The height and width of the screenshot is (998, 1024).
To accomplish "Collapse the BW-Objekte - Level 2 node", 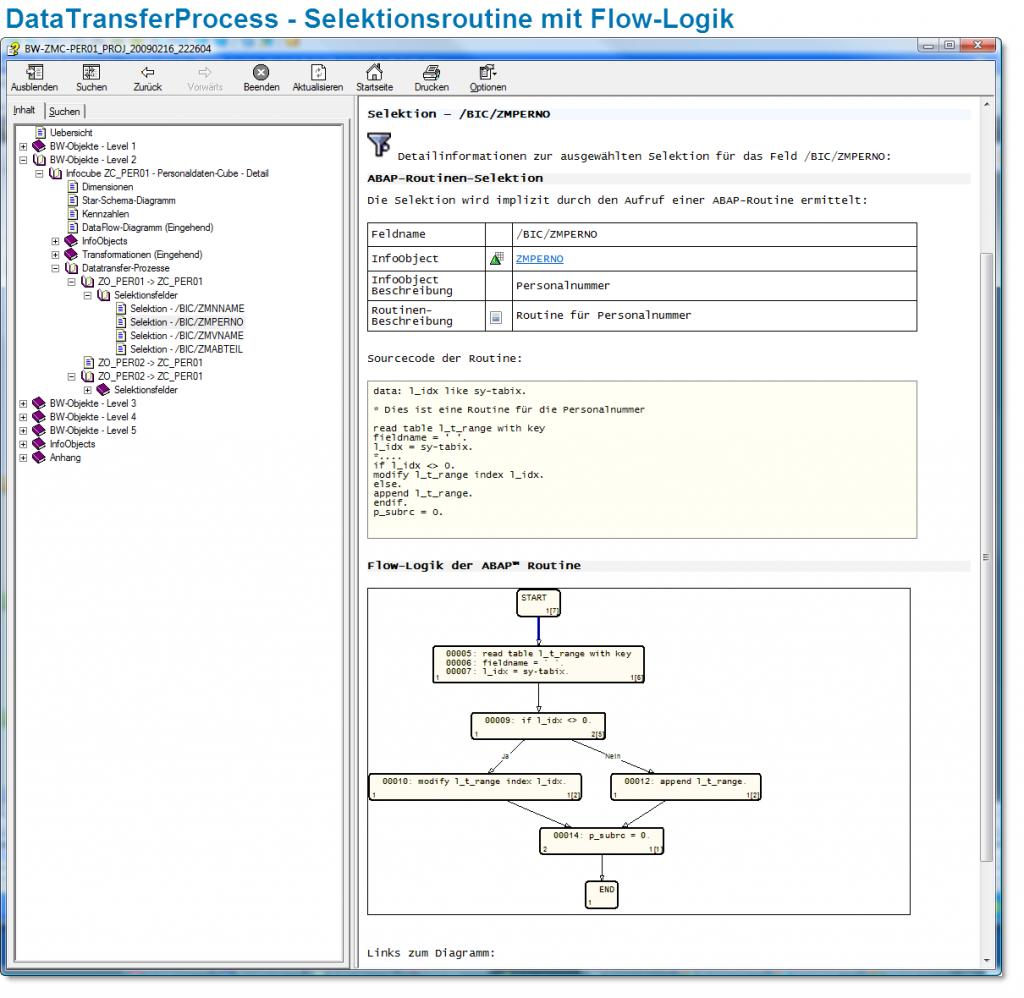I will tap(24, 160).
